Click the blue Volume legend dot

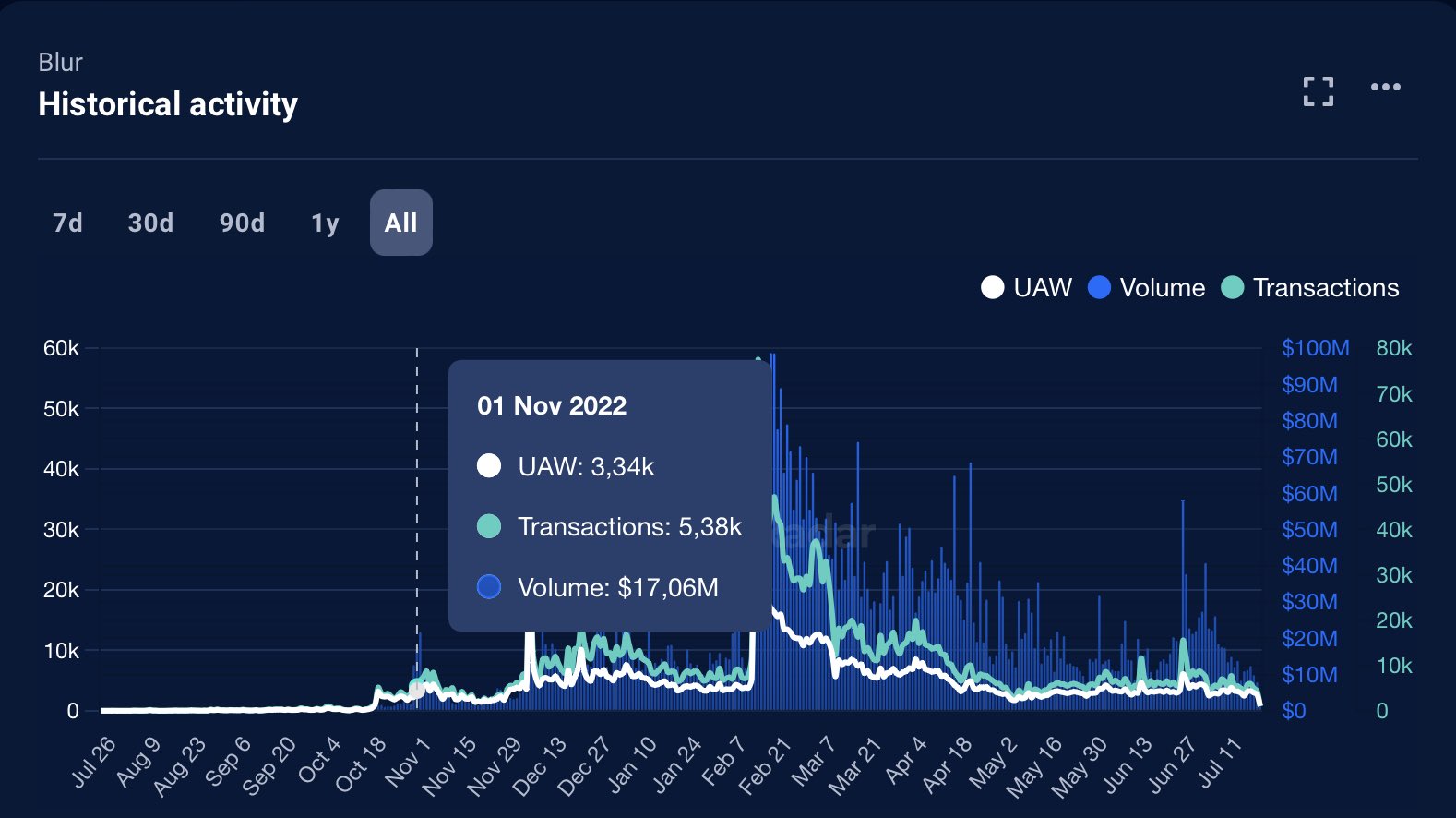tap(1099, 288)
